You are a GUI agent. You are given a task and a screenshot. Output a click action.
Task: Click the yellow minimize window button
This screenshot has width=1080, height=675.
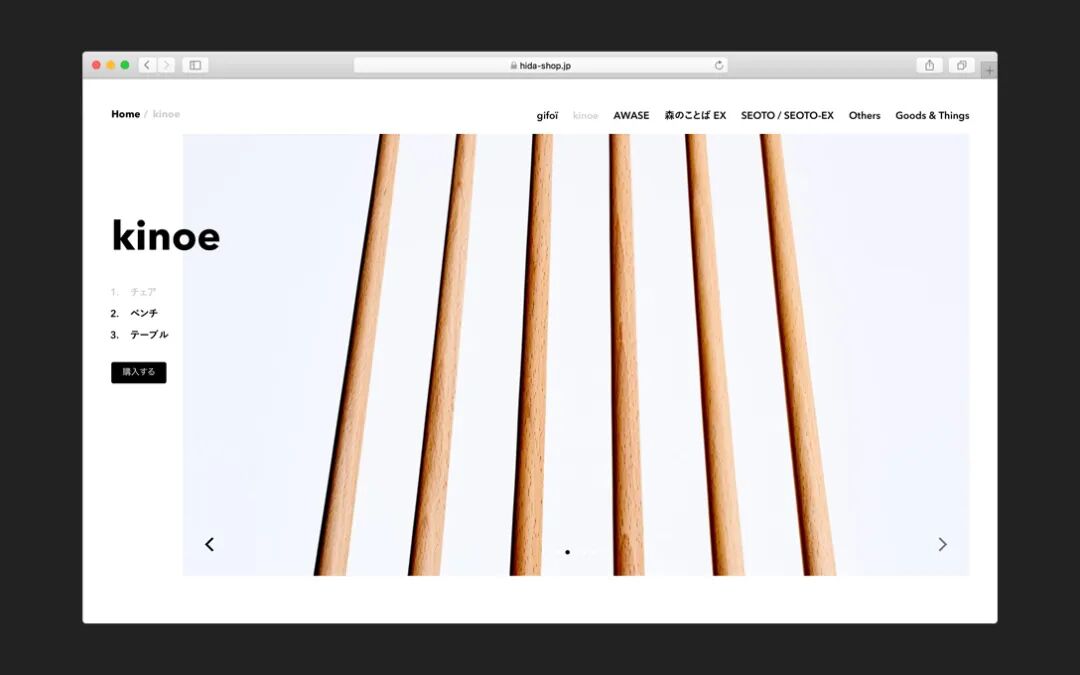click(110, 65)
